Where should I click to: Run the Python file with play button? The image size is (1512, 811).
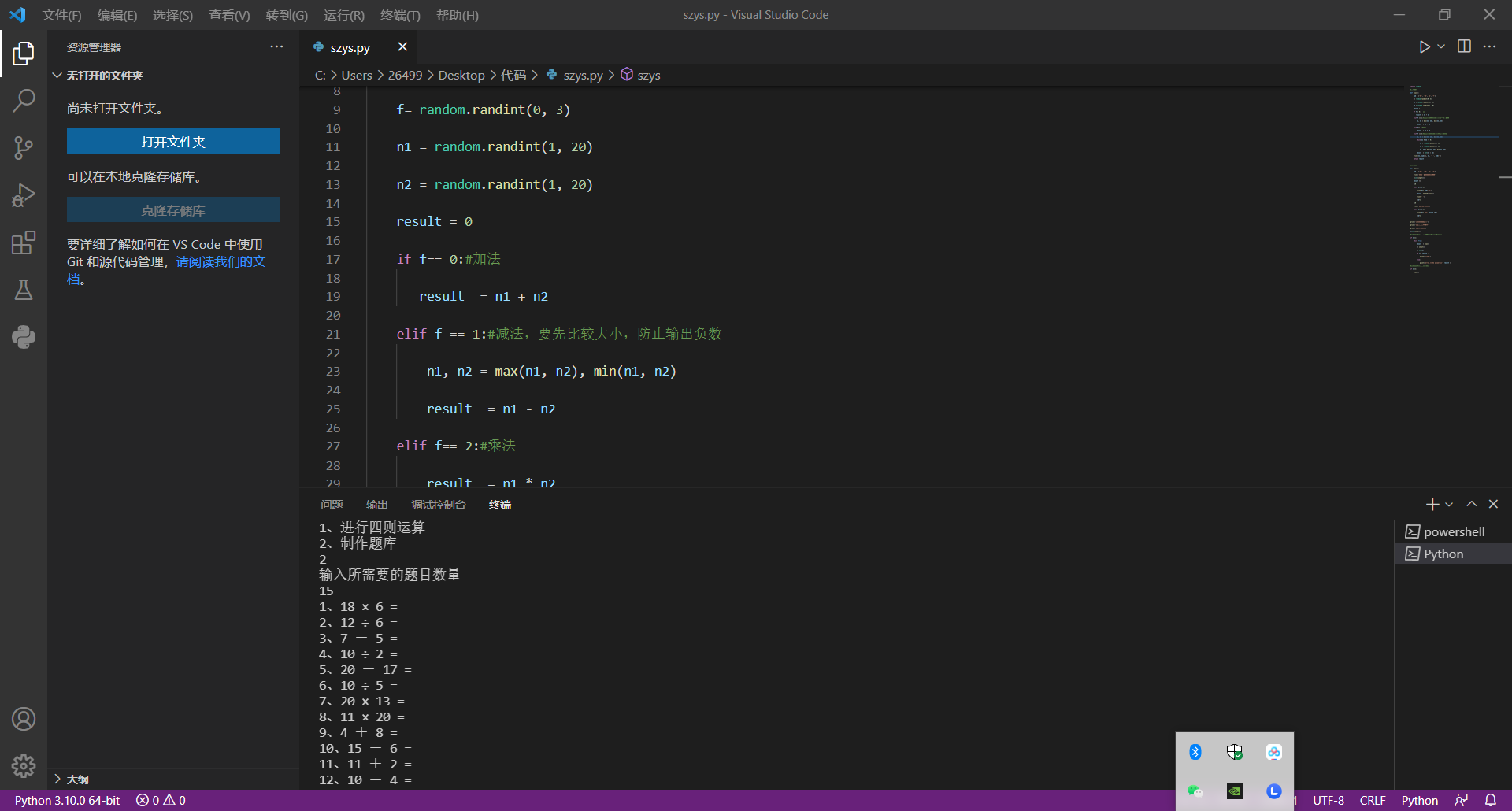click(1424, 46)
